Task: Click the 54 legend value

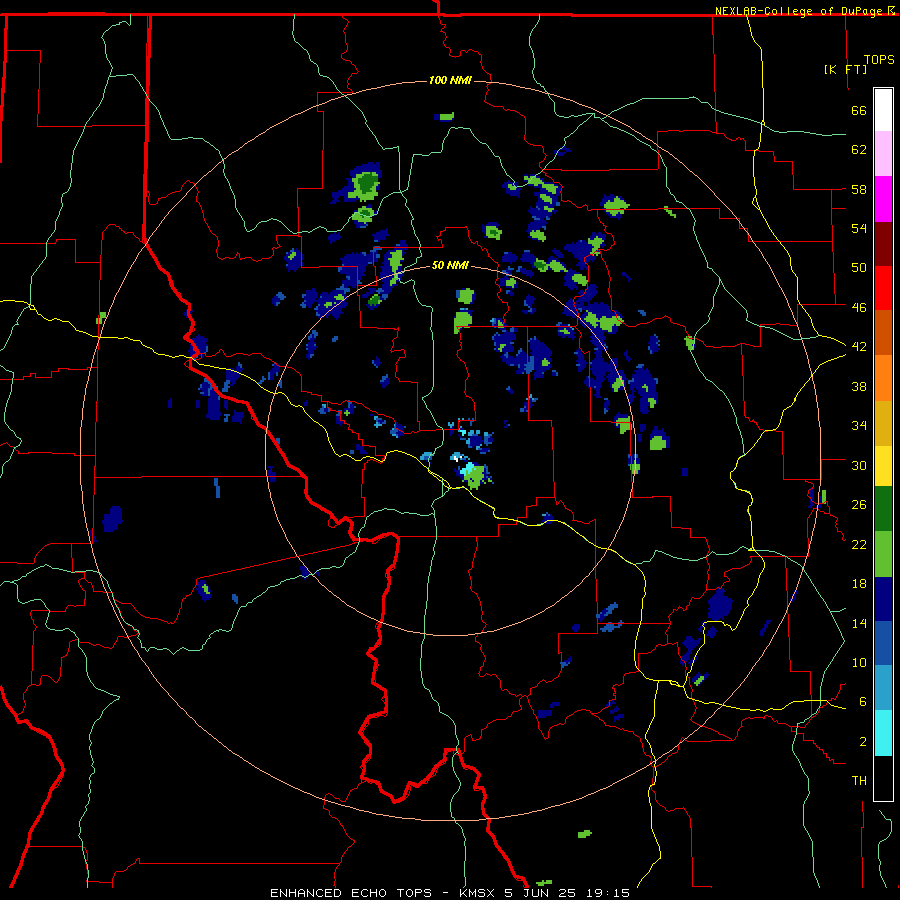Action: [859, 228]
